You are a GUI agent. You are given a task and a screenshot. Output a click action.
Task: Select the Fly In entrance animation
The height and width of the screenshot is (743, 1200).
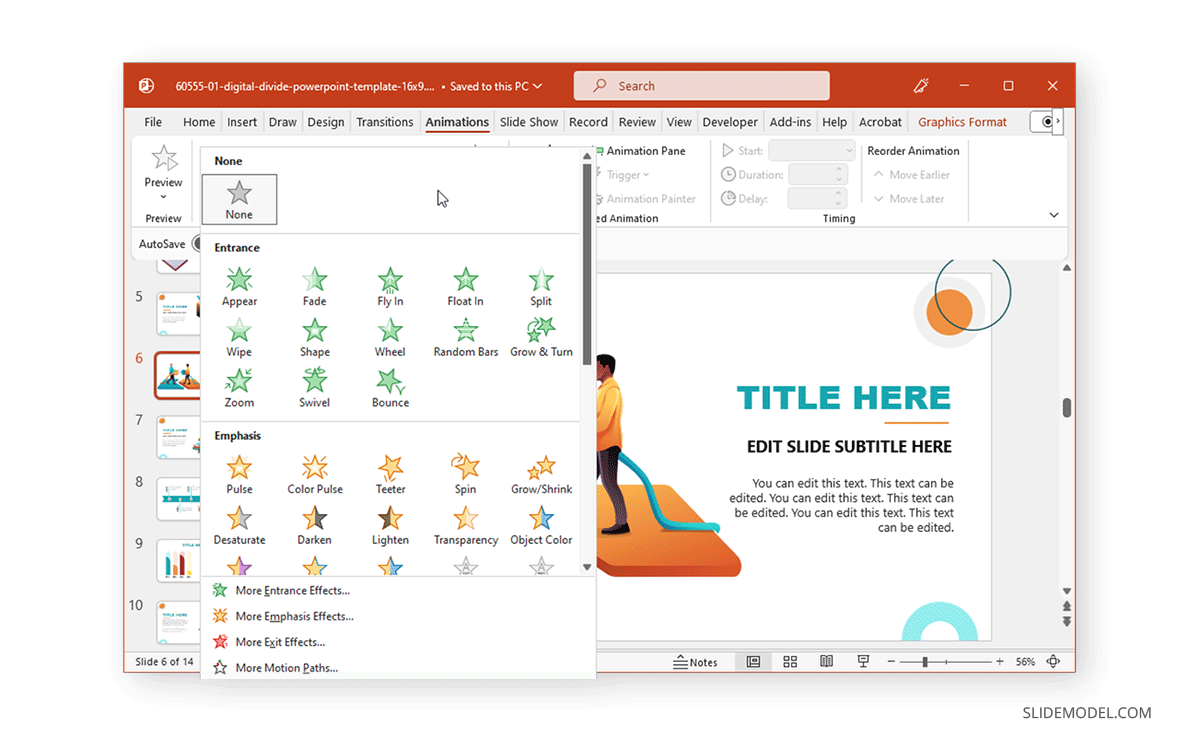click(389, 283)
